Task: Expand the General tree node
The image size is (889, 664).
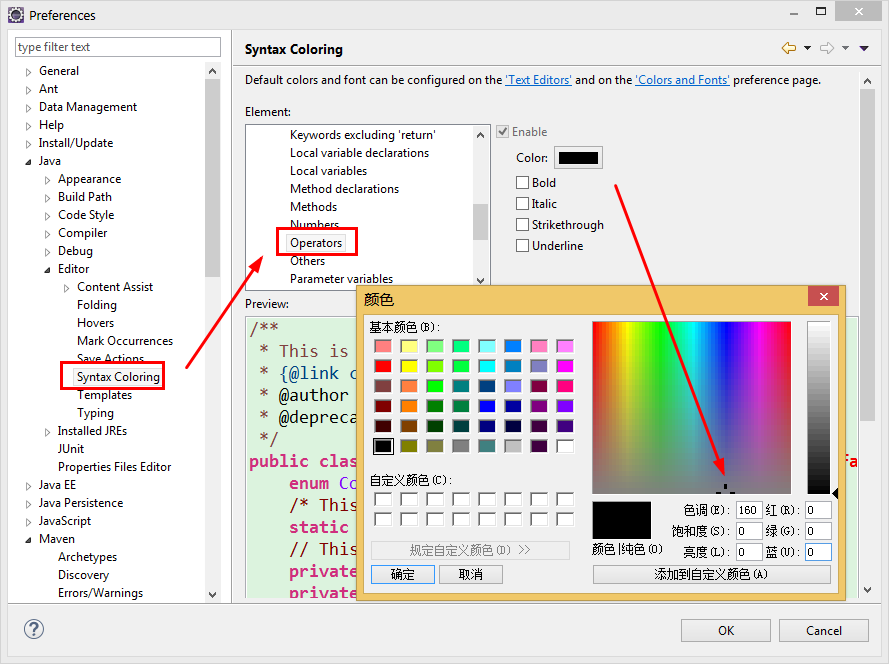Action: 28,71
